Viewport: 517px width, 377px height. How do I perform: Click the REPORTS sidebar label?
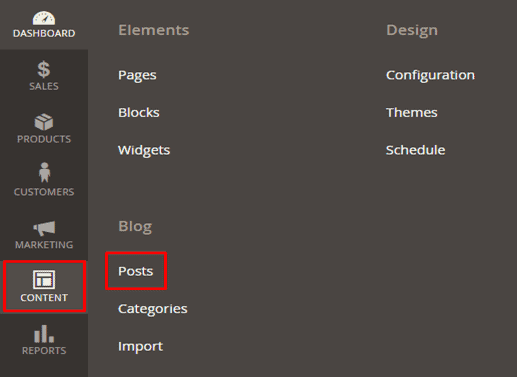[x=44, y=351]
